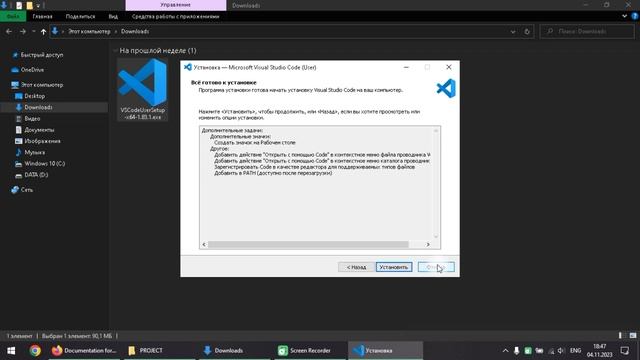Click the installer summary horizontal scrollbar thumb

(308, 244)
